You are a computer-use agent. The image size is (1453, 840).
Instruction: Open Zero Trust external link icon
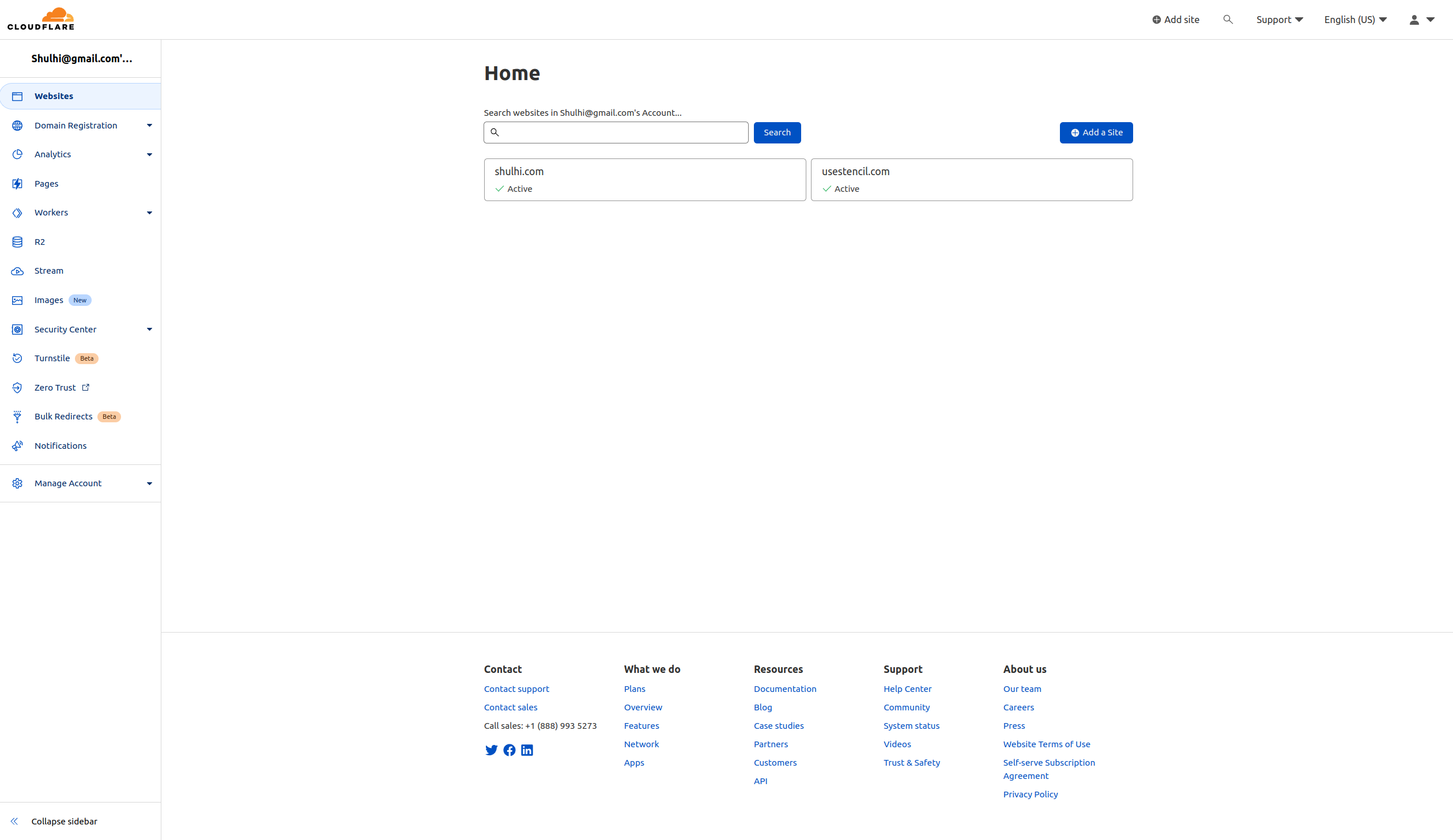pyautogui.click(x=86, y=387)
